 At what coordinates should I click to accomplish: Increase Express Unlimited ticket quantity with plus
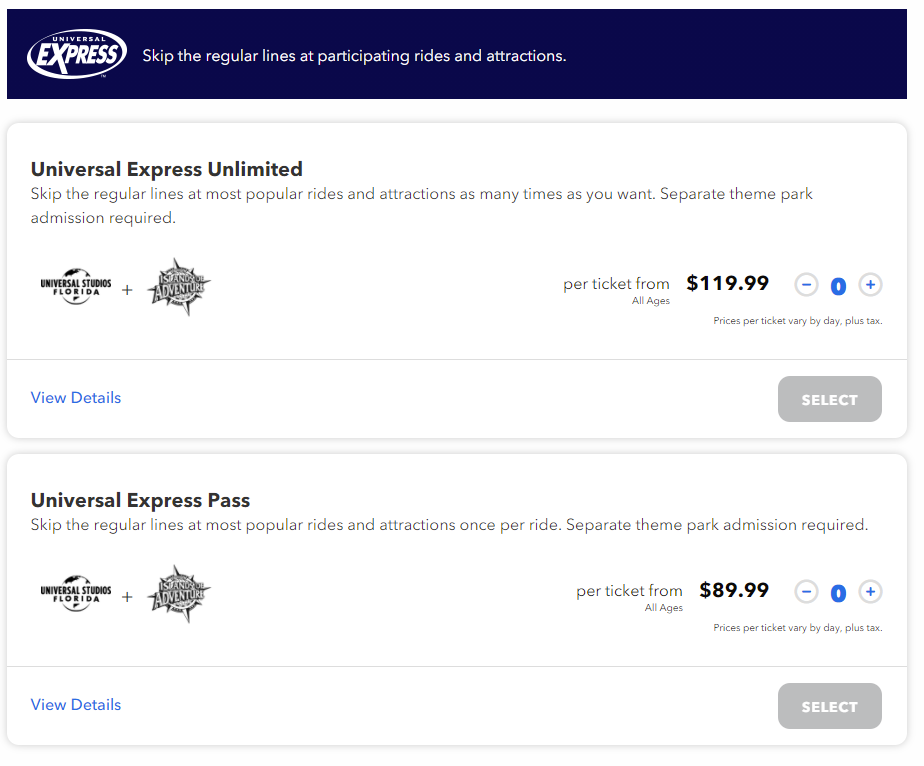(870, 285)
